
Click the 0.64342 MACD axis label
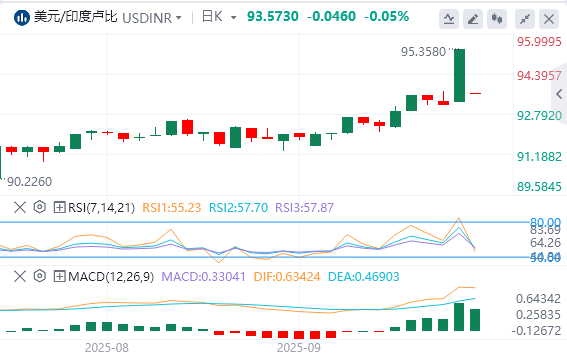tap(538, 299)
